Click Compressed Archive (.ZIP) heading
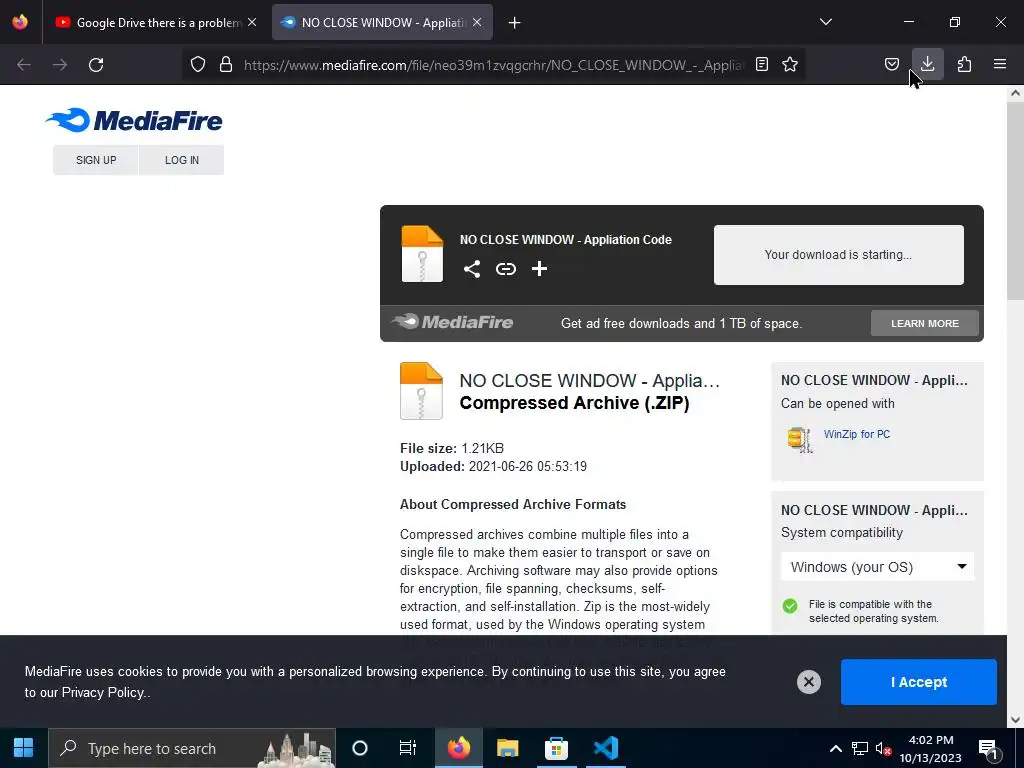This screenshot has width=1024, height=768. click(x=574, y=403)
